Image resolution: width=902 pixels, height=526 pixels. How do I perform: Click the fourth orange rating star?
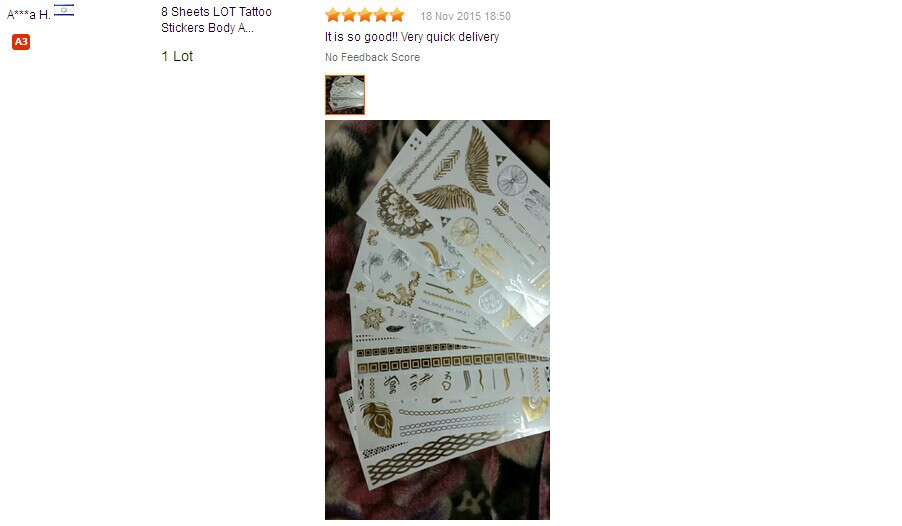click(381, 15)
